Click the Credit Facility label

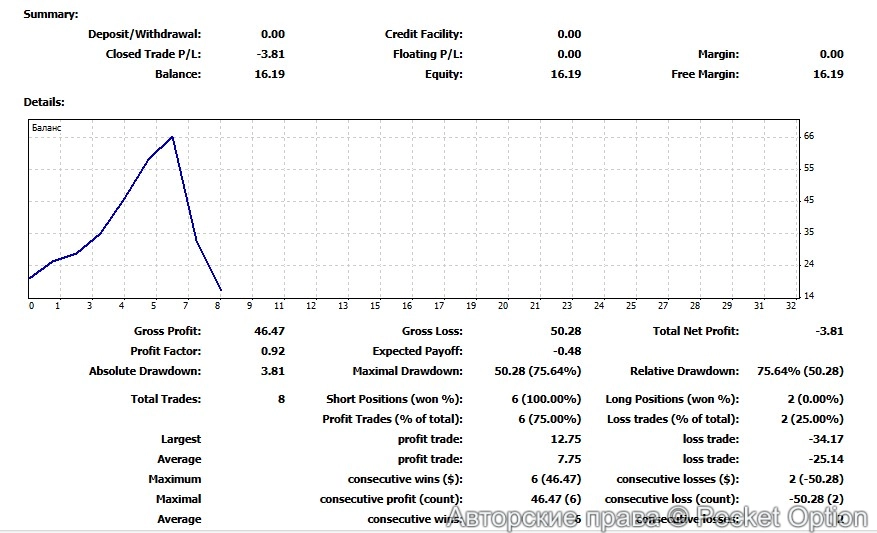(x=423, y=34)
